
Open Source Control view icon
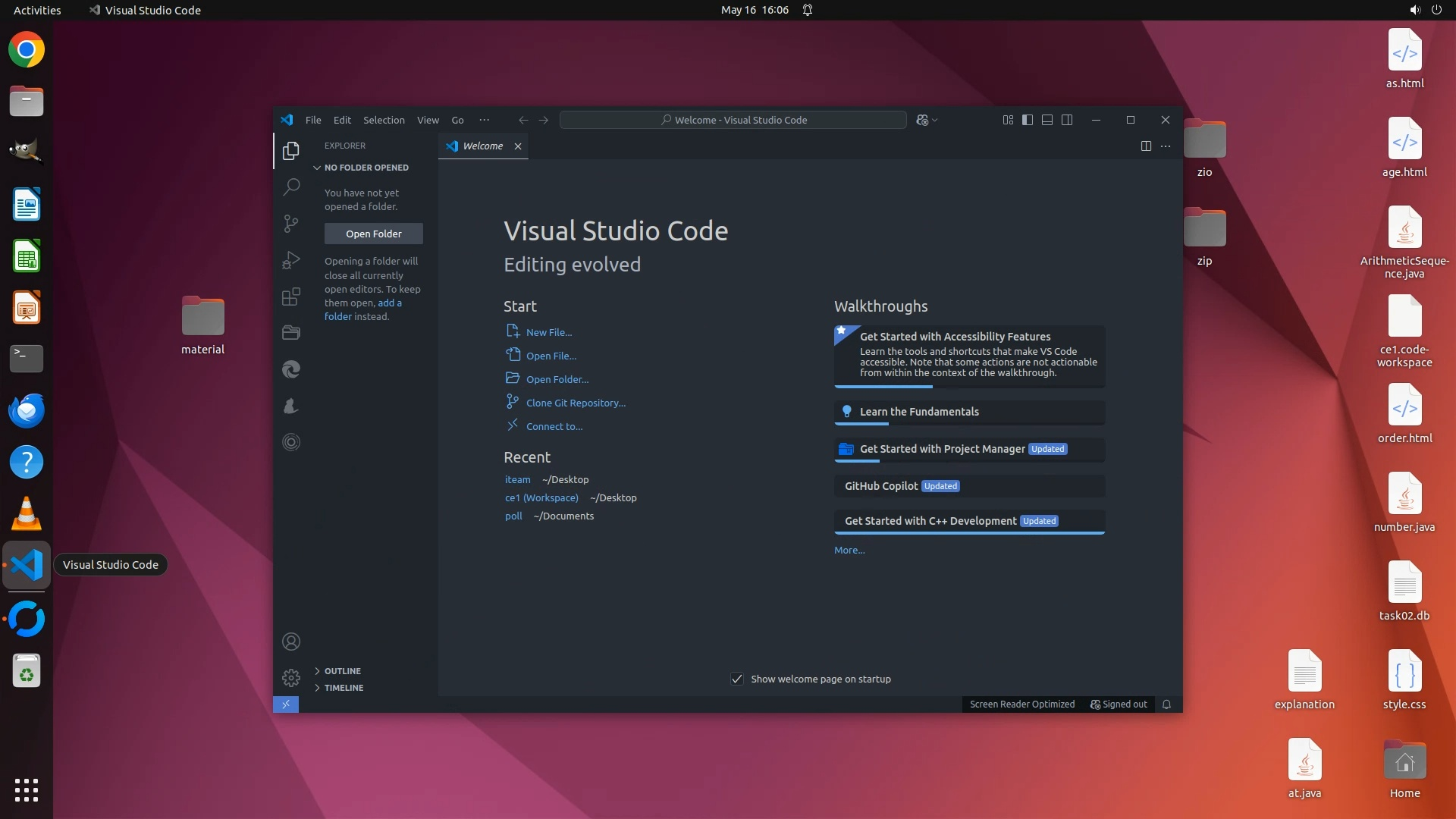291,223
